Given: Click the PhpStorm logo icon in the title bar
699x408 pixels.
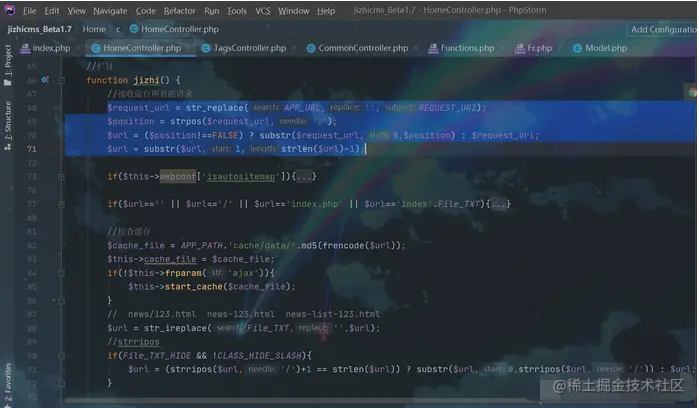Looking at the screenshot, I should coord(9,10).
